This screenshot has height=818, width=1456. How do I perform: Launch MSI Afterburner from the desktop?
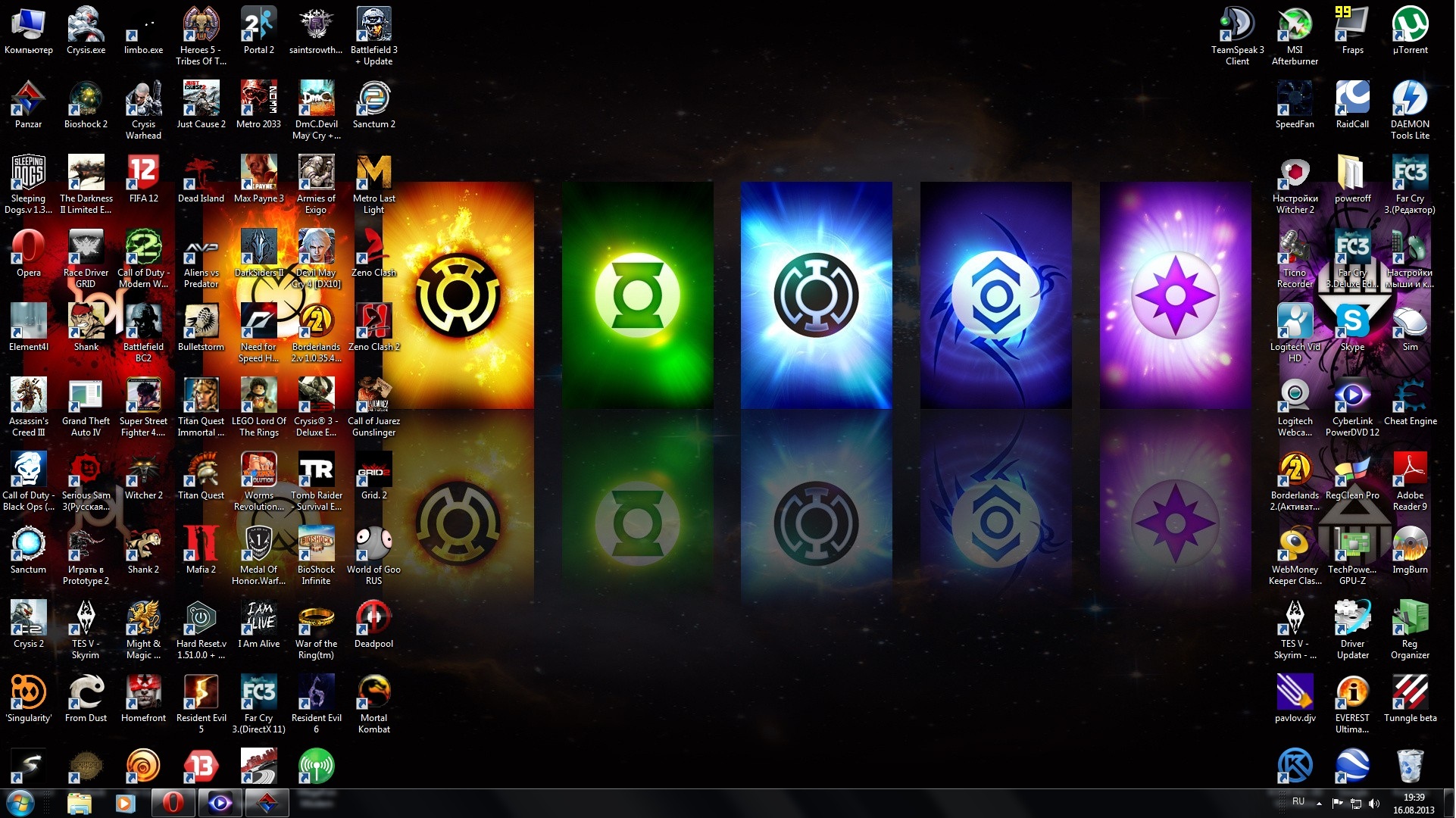[1295, 36]
